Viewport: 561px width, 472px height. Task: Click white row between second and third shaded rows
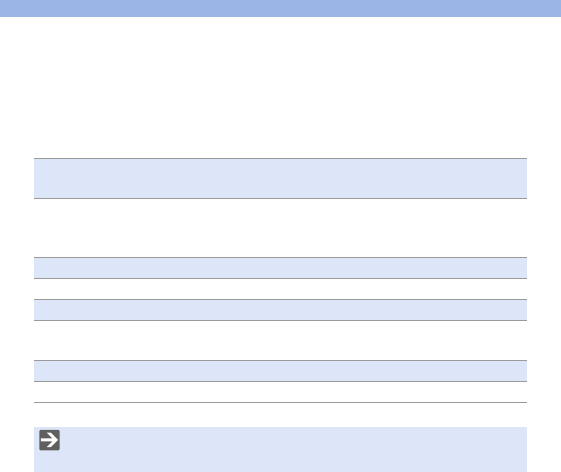pos(280,289)
